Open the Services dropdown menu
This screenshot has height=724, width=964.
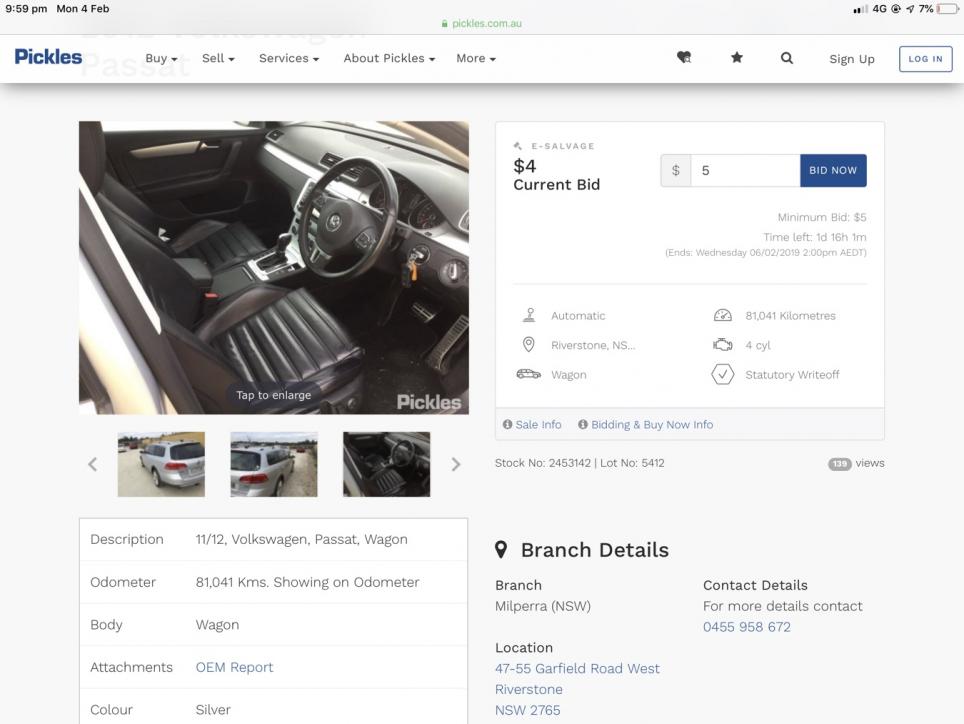coord(288,58)
